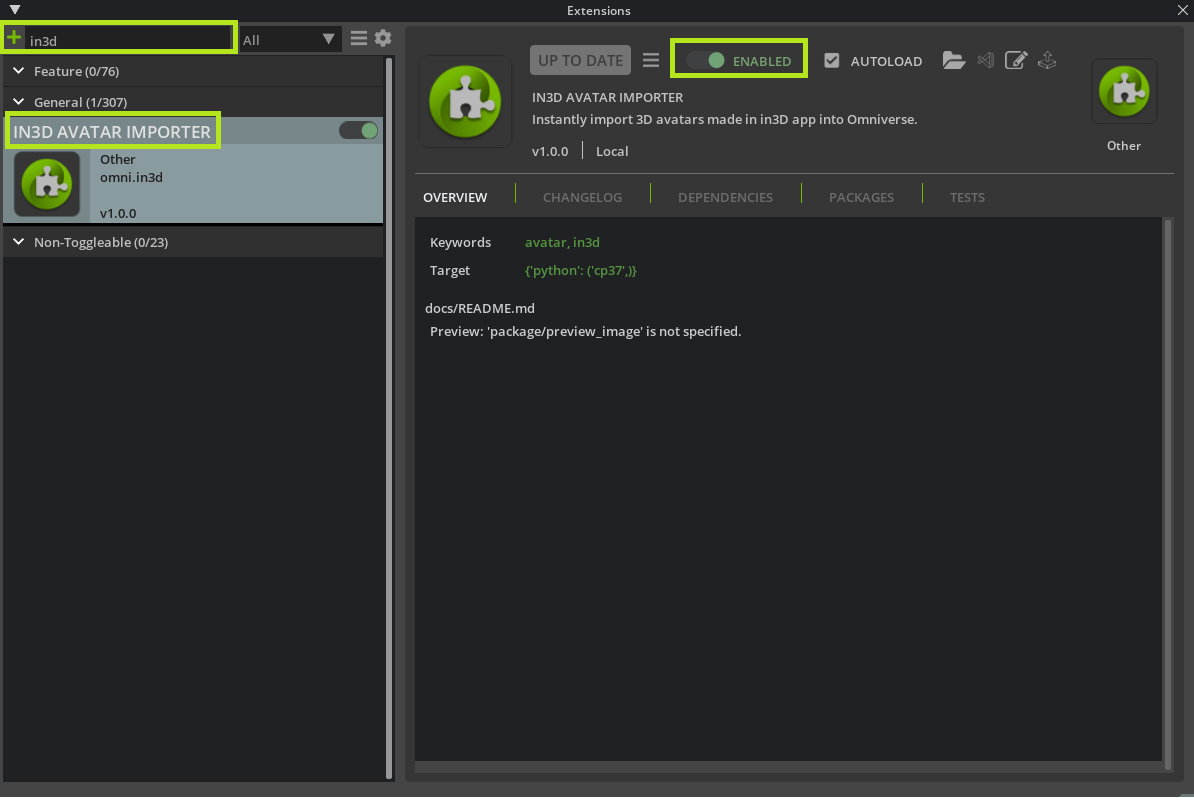Toggle IN3D Avatar Importer switch in list
The image size is (1194, 800).
[359, 131]
